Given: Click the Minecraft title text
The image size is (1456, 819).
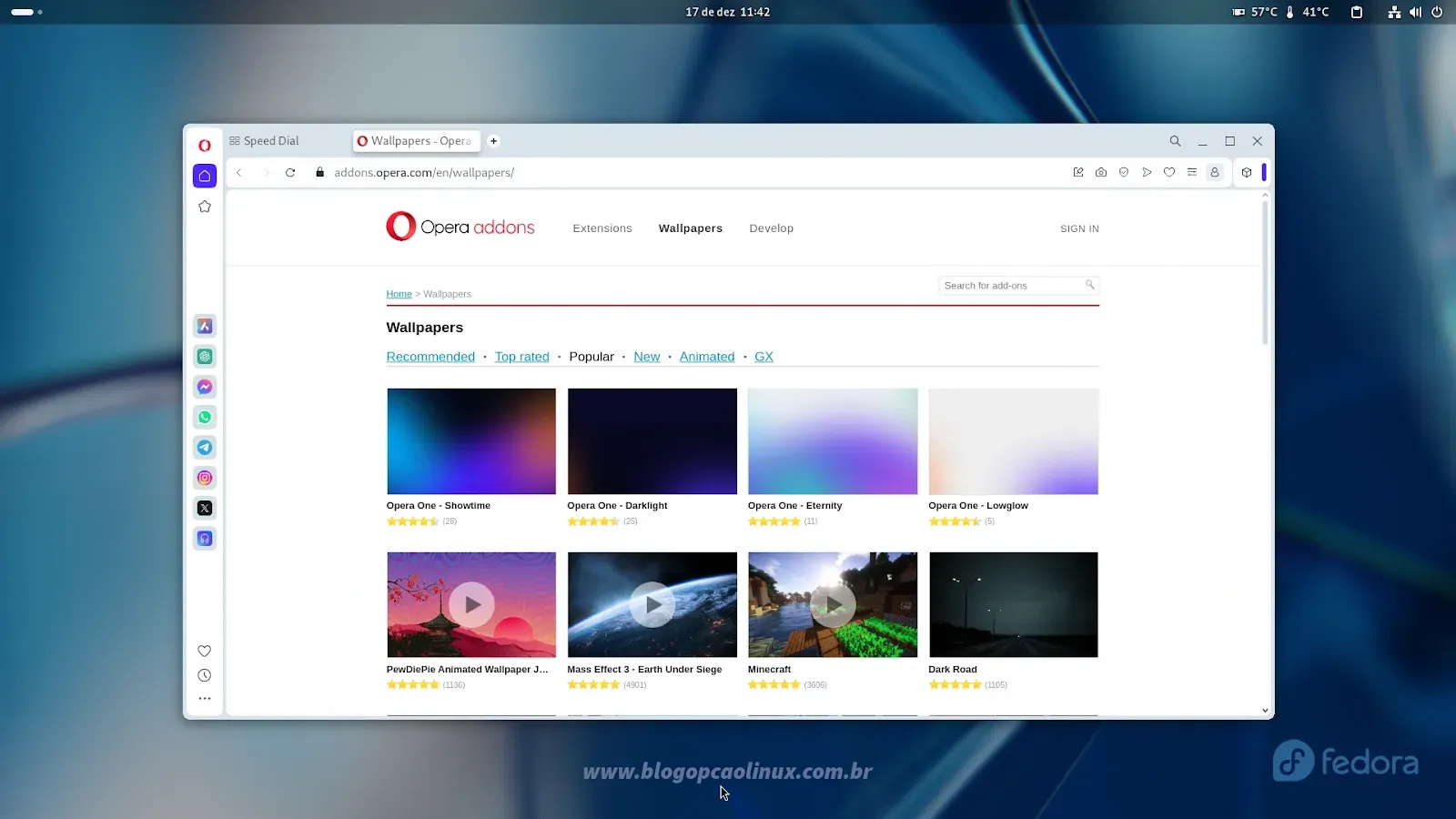Looking at the screenshot, I should coord(770,669).
